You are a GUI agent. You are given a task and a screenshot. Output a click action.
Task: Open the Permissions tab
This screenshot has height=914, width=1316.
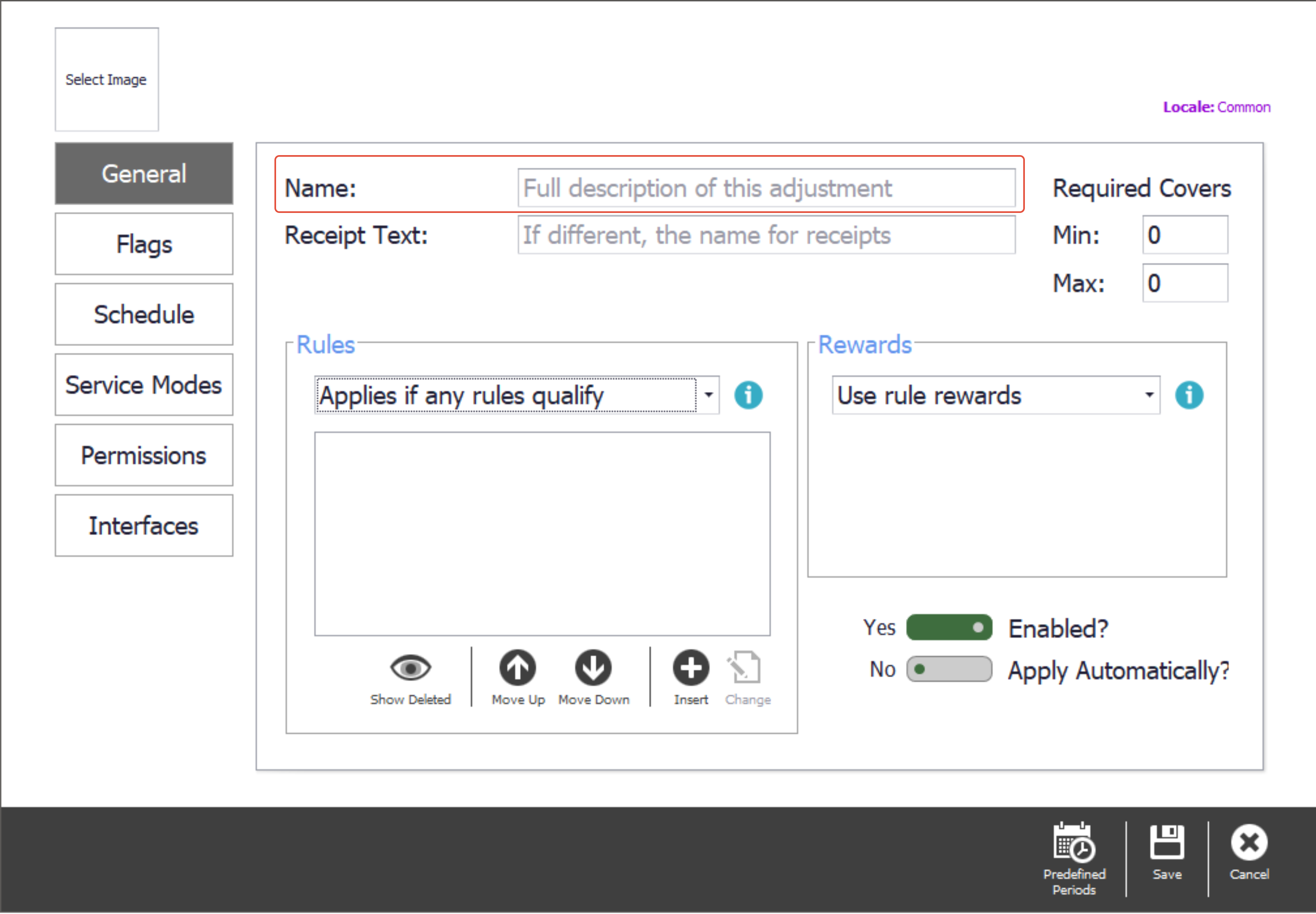click(x=144, y=455)
